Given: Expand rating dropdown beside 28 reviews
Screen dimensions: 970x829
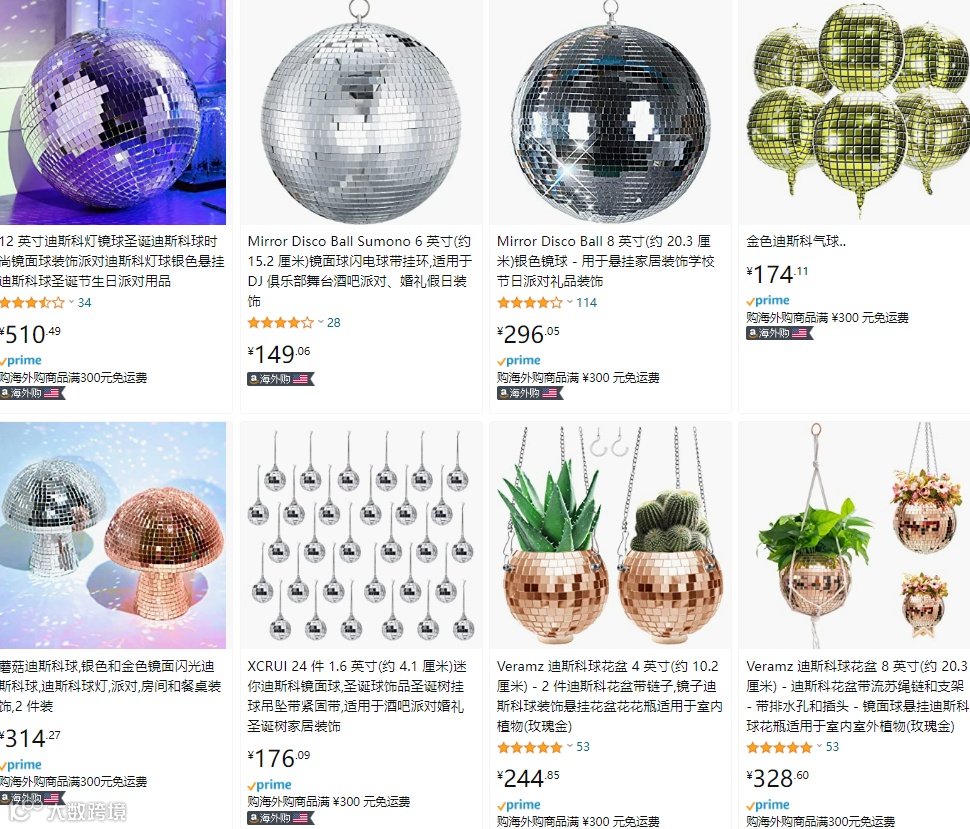Looking at the screenshot, I should (x=321, y=322).
